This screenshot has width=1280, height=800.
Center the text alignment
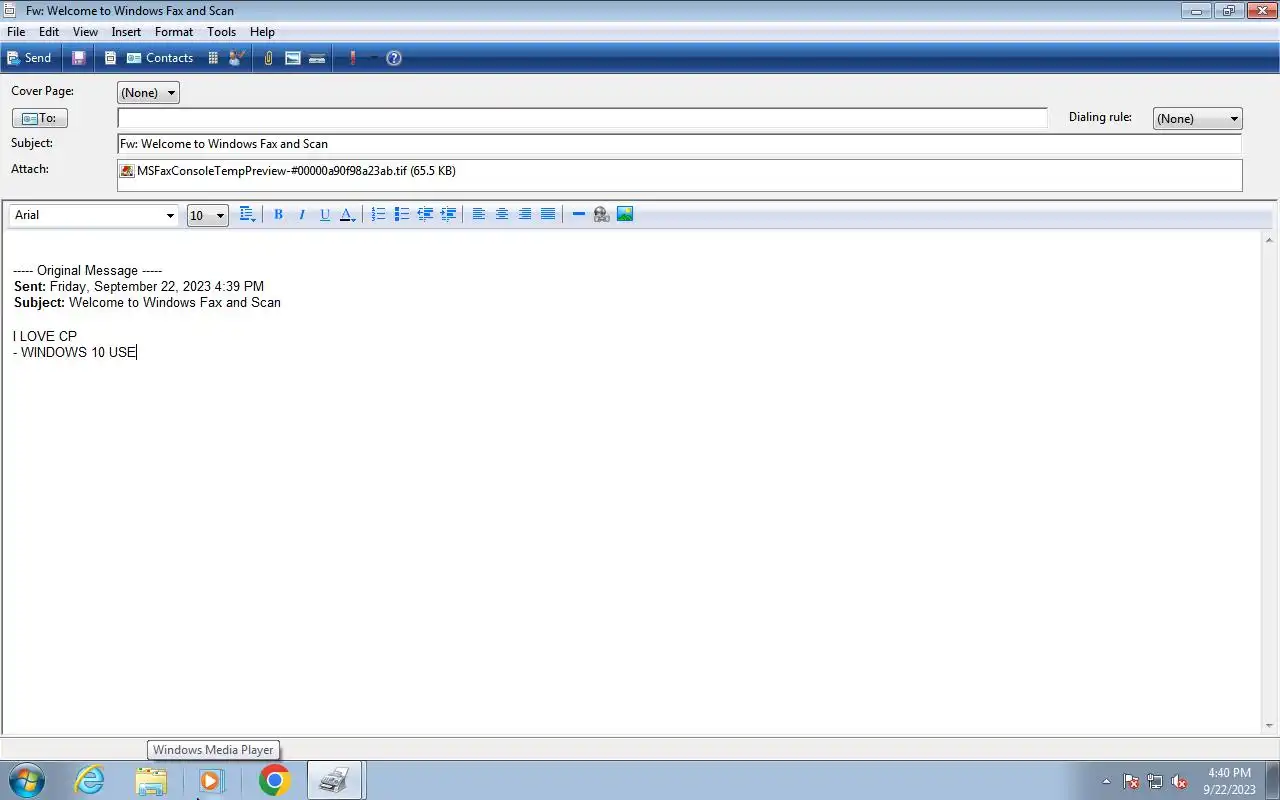(x=502, y=214)
